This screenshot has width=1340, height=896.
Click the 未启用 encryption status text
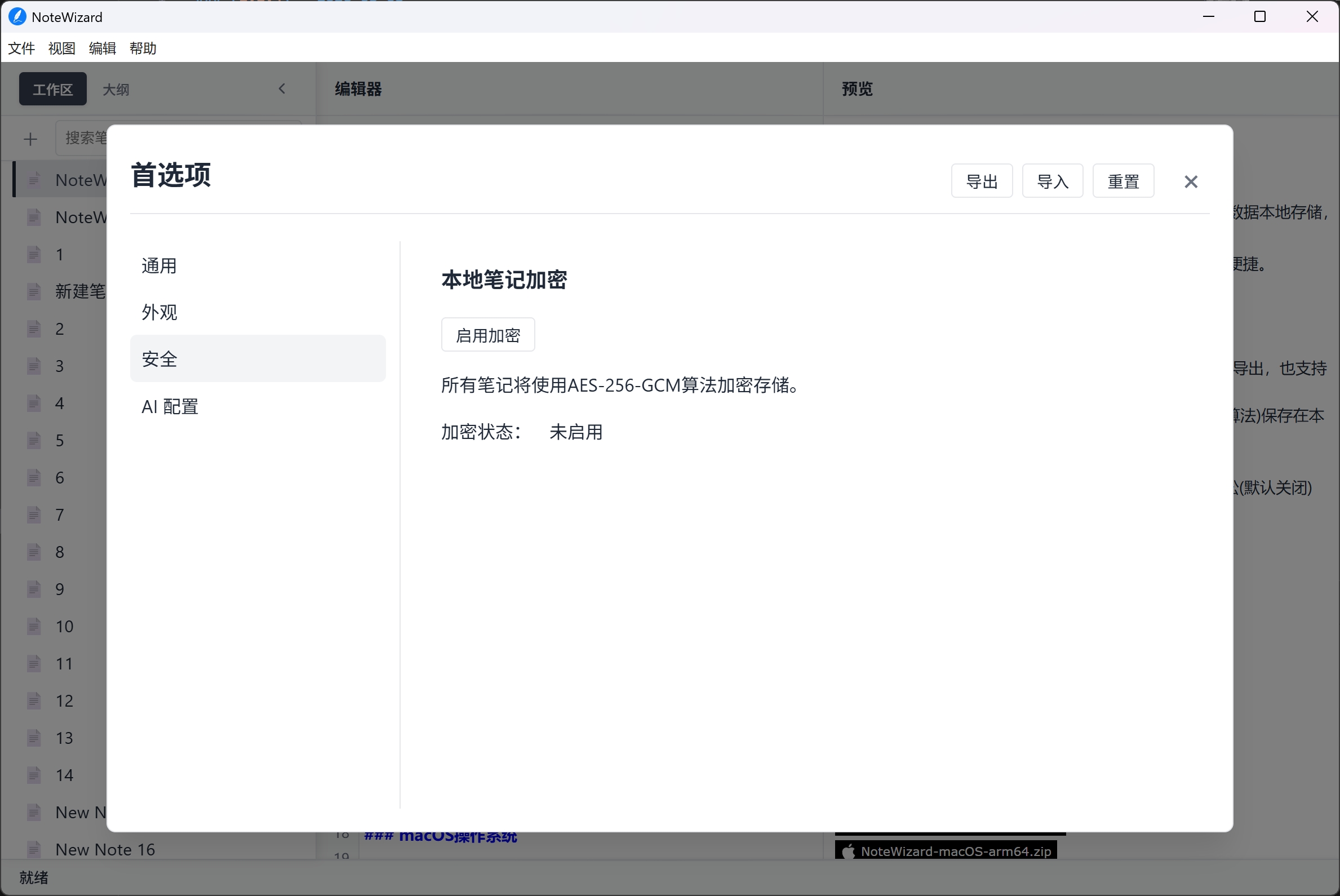575,432
